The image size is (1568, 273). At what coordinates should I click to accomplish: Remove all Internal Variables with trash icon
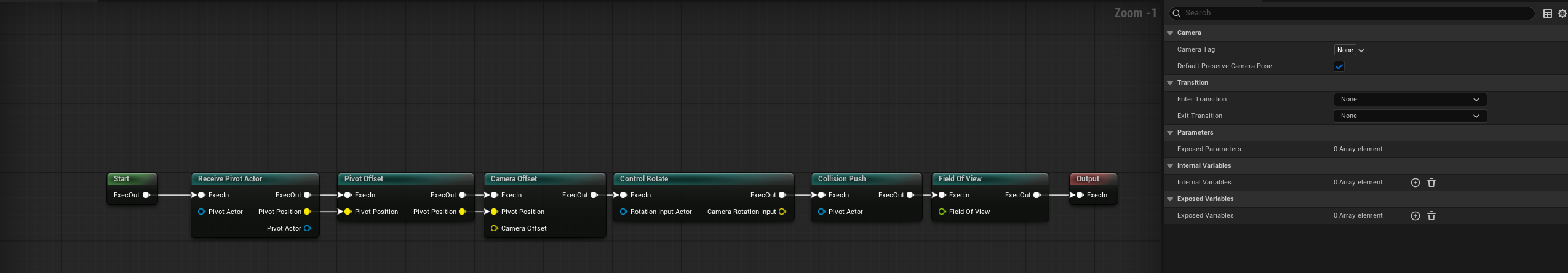[x=1431, y=183]
